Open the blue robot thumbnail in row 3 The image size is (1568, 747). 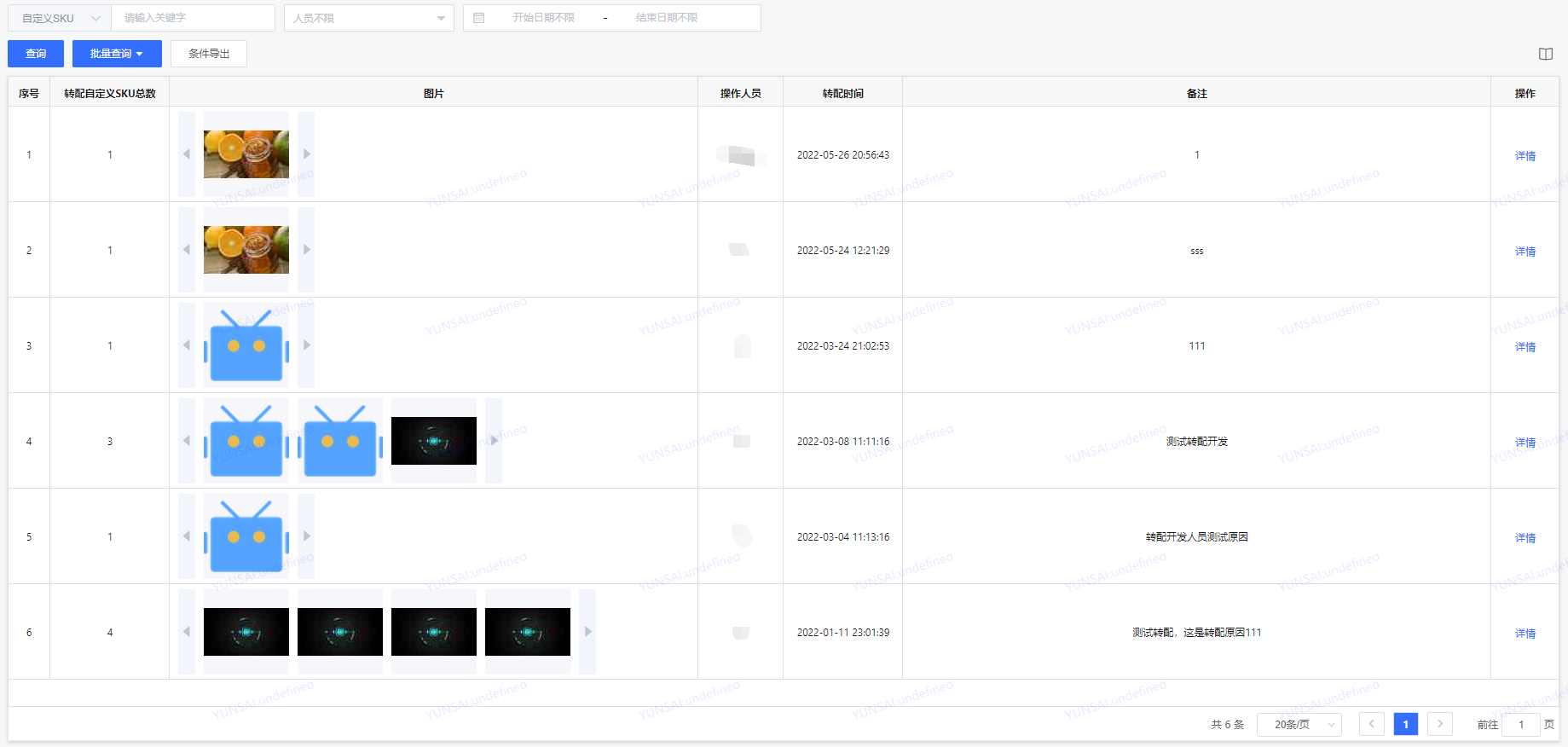click(246, 345)
